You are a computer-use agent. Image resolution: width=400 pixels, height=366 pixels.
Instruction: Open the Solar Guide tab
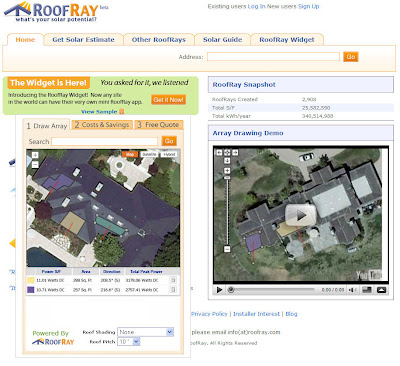(222, 40)
